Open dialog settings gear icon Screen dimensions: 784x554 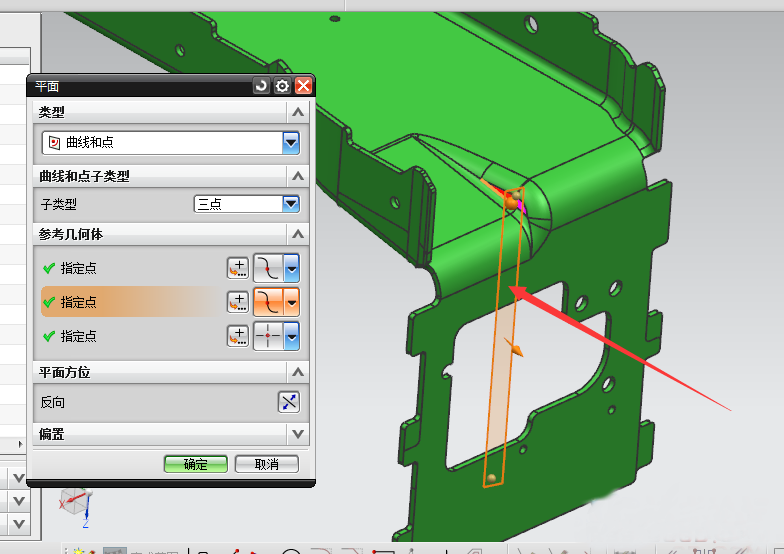point(282,87)
